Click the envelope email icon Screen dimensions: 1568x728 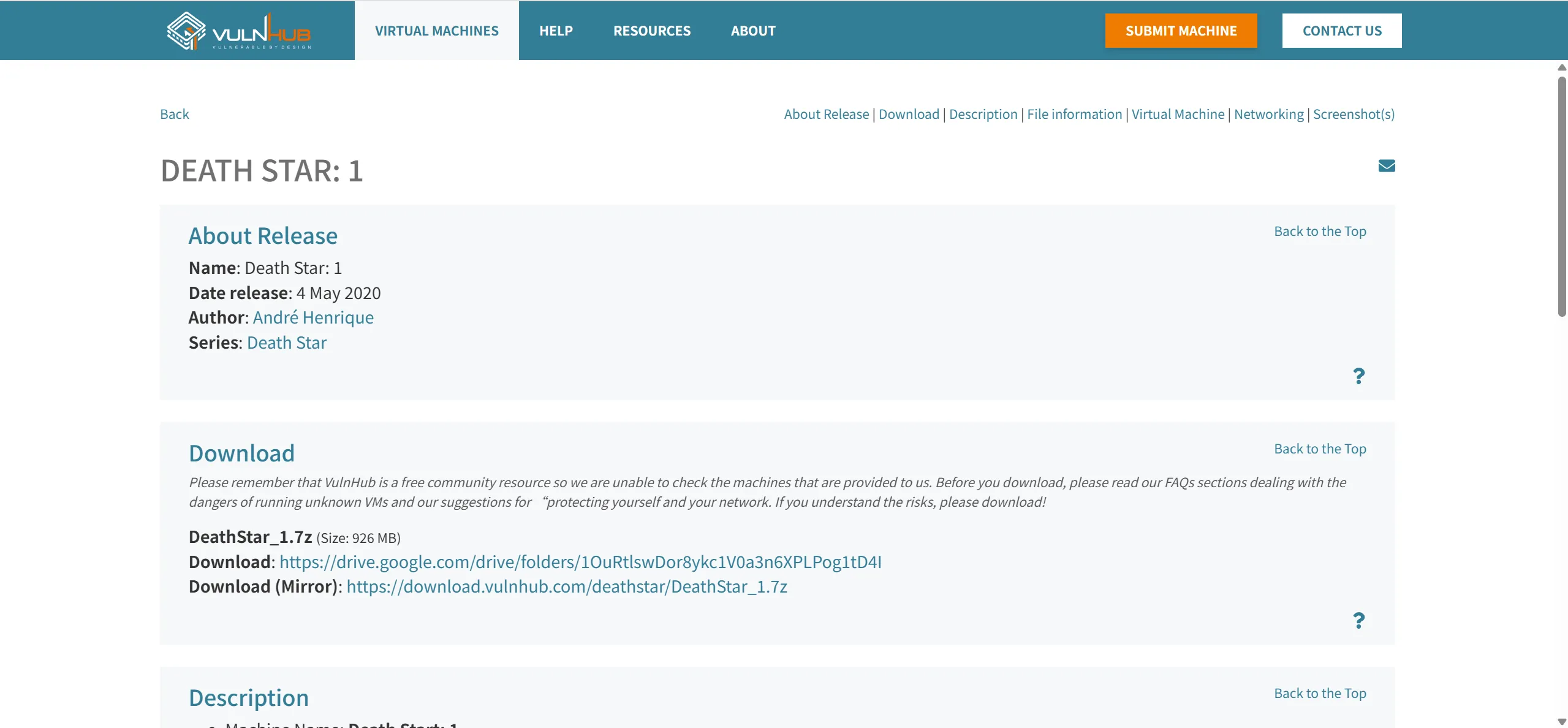click(x=1386, y=166)
